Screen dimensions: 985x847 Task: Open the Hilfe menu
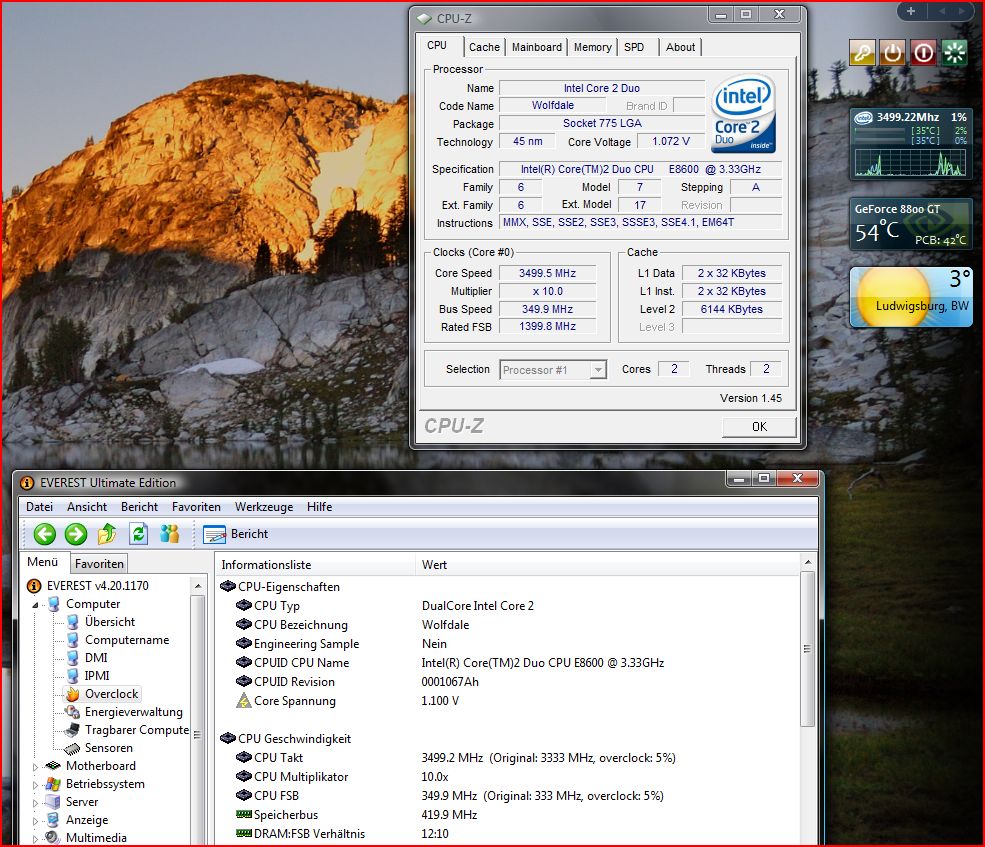[320, 507]
